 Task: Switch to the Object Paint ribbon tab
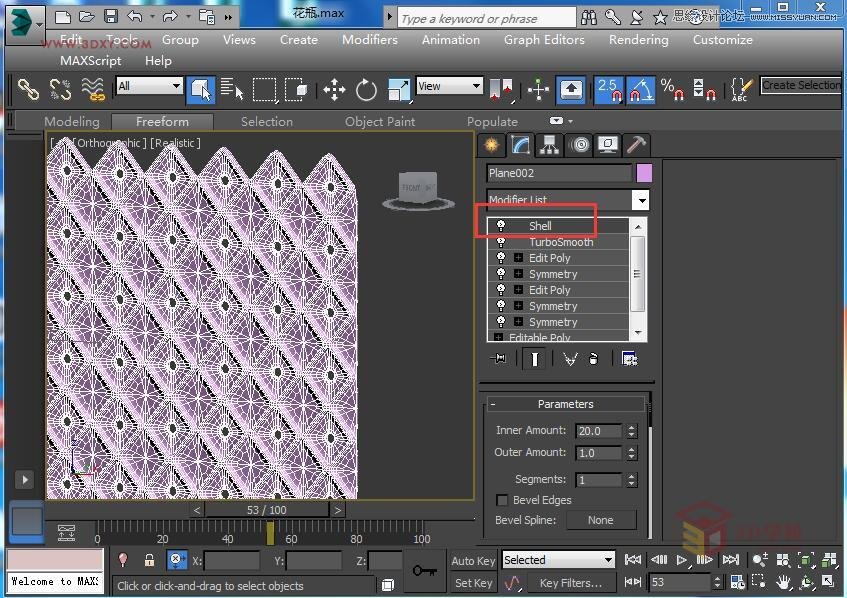[x=379, y=121]
